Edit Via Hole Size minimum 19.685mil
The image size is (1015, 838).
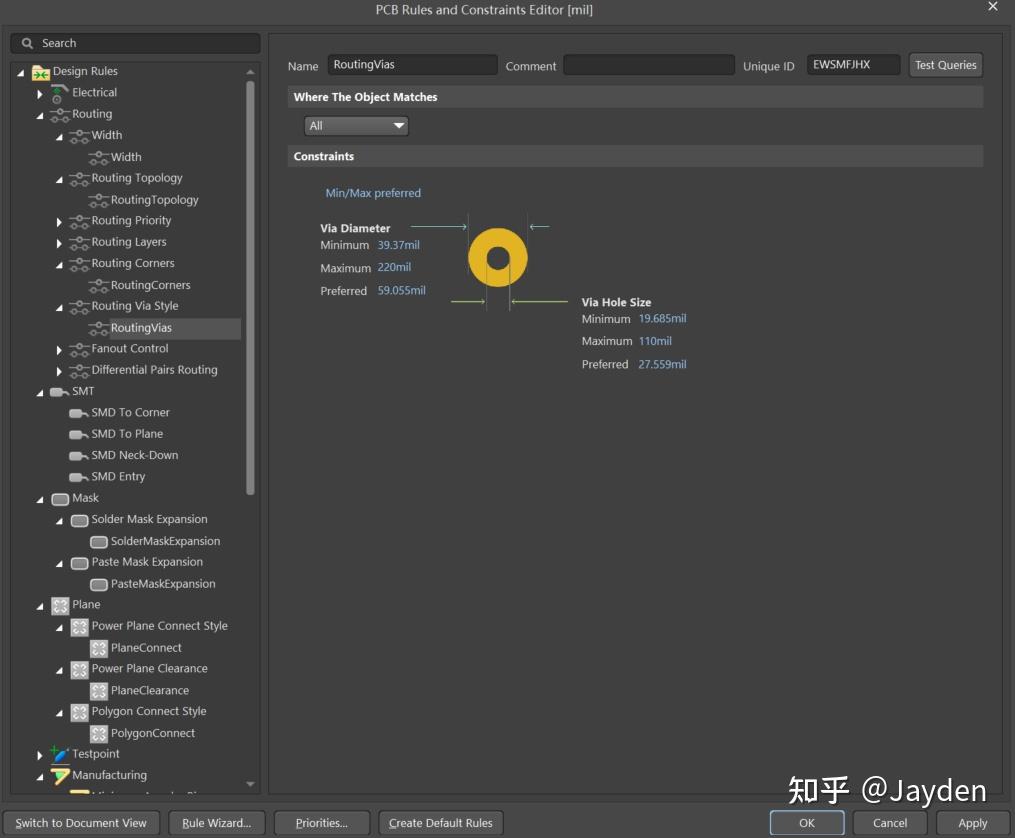click(662, 318)
